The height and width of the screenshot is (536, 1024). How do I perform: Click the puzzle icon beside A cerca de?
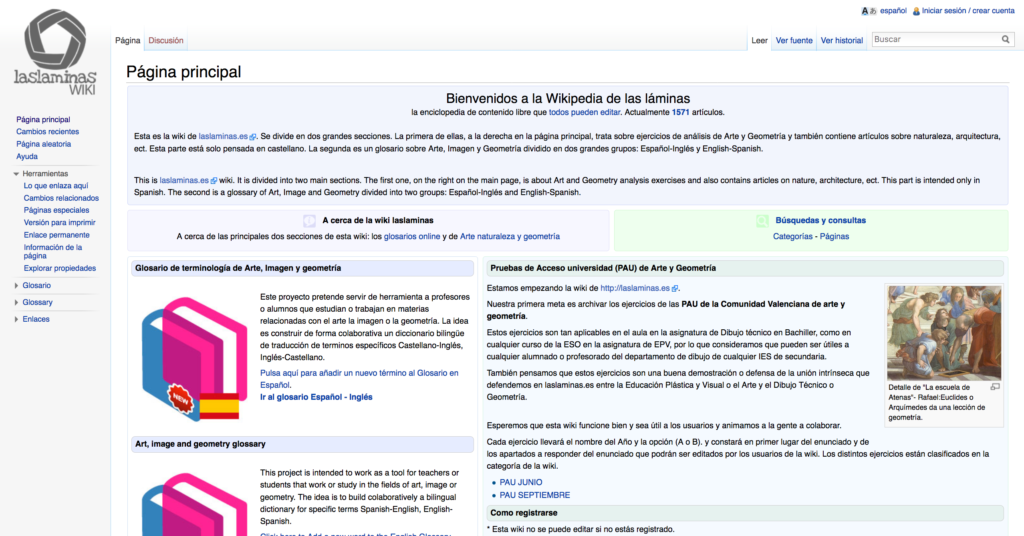pos(309,221)
